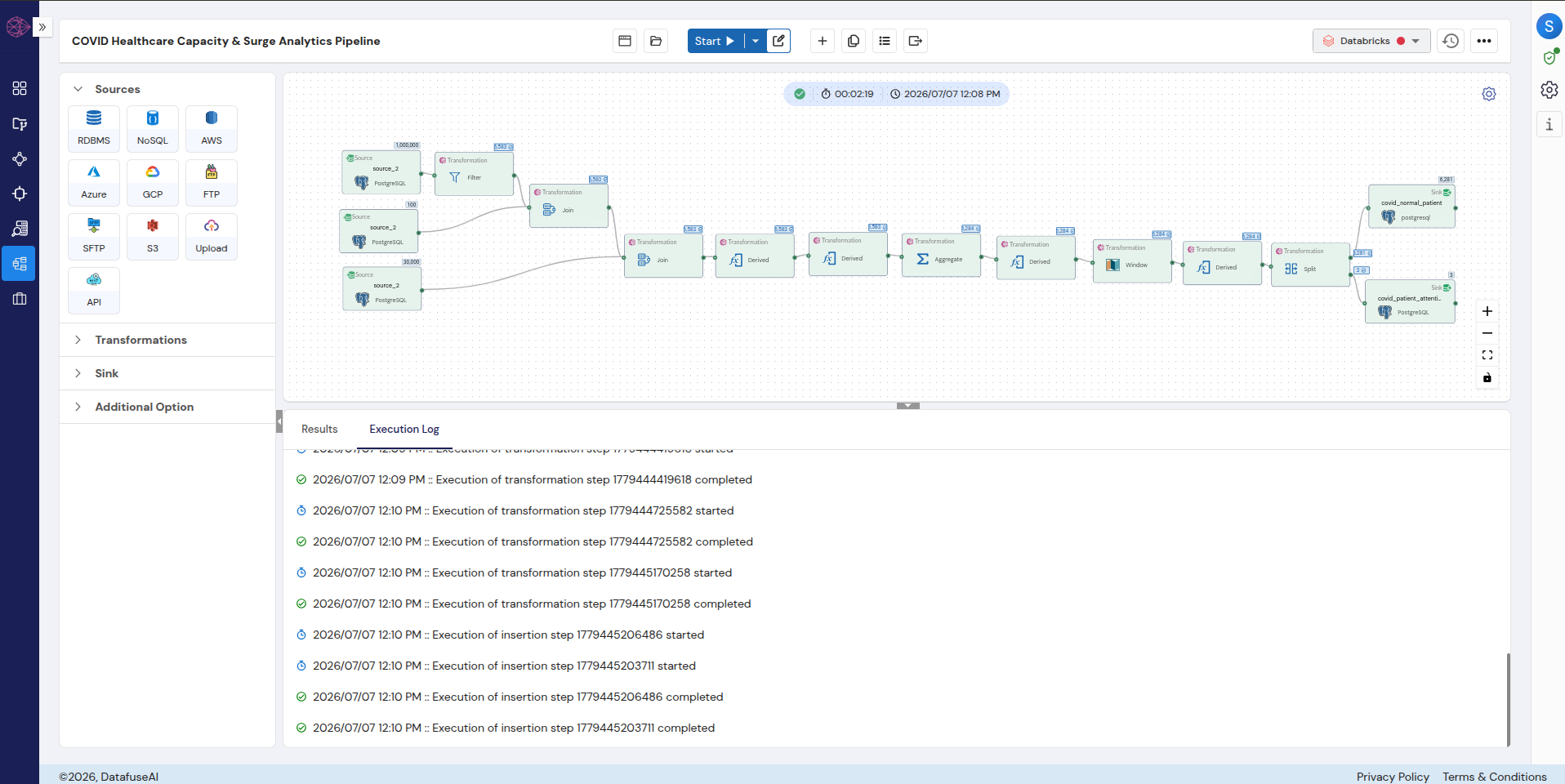
Task: Expand the left navigation sidebar
Action: [42, 27]
